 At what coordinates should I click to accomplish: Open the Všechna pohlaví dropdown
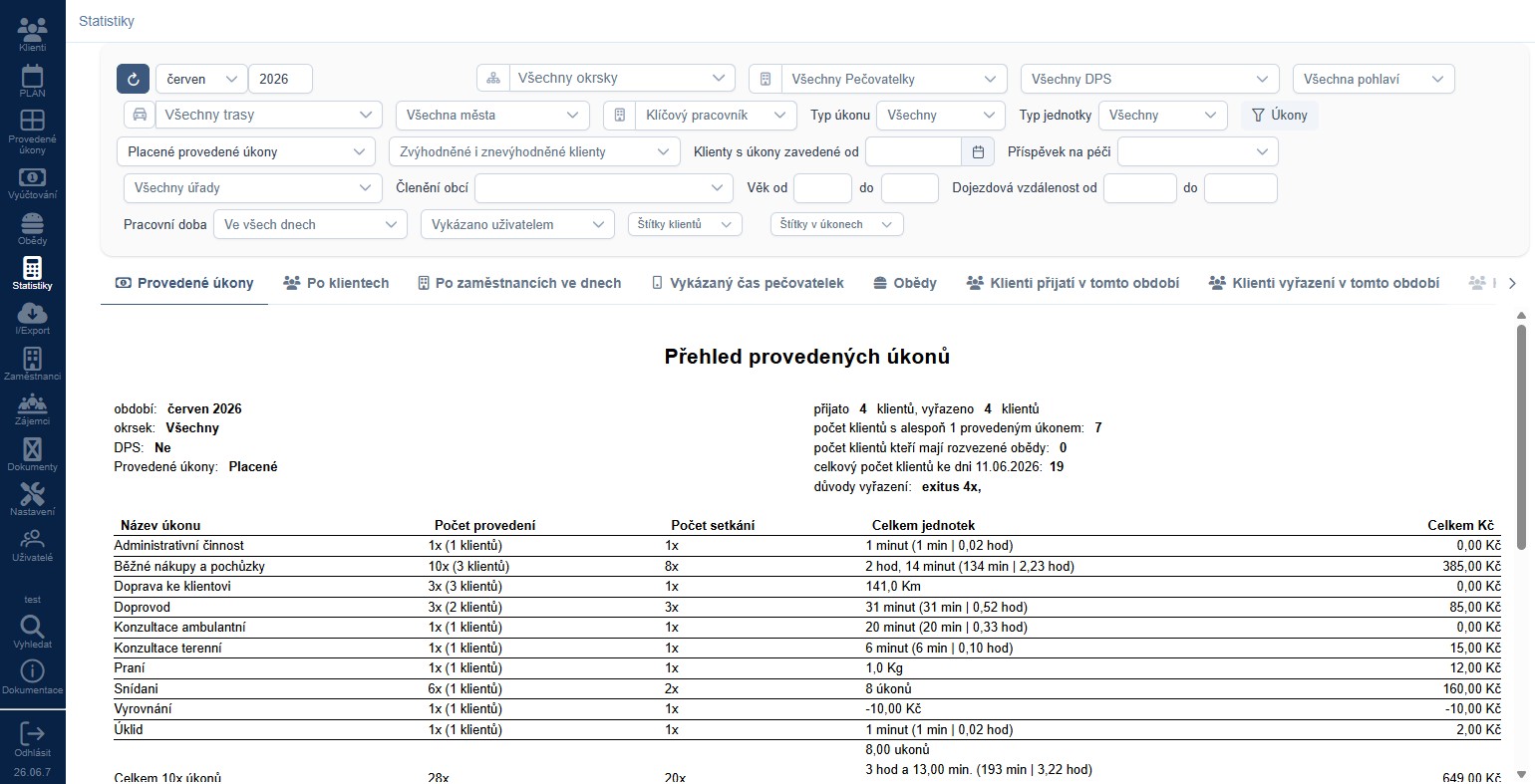click(x=1374, y=79)
